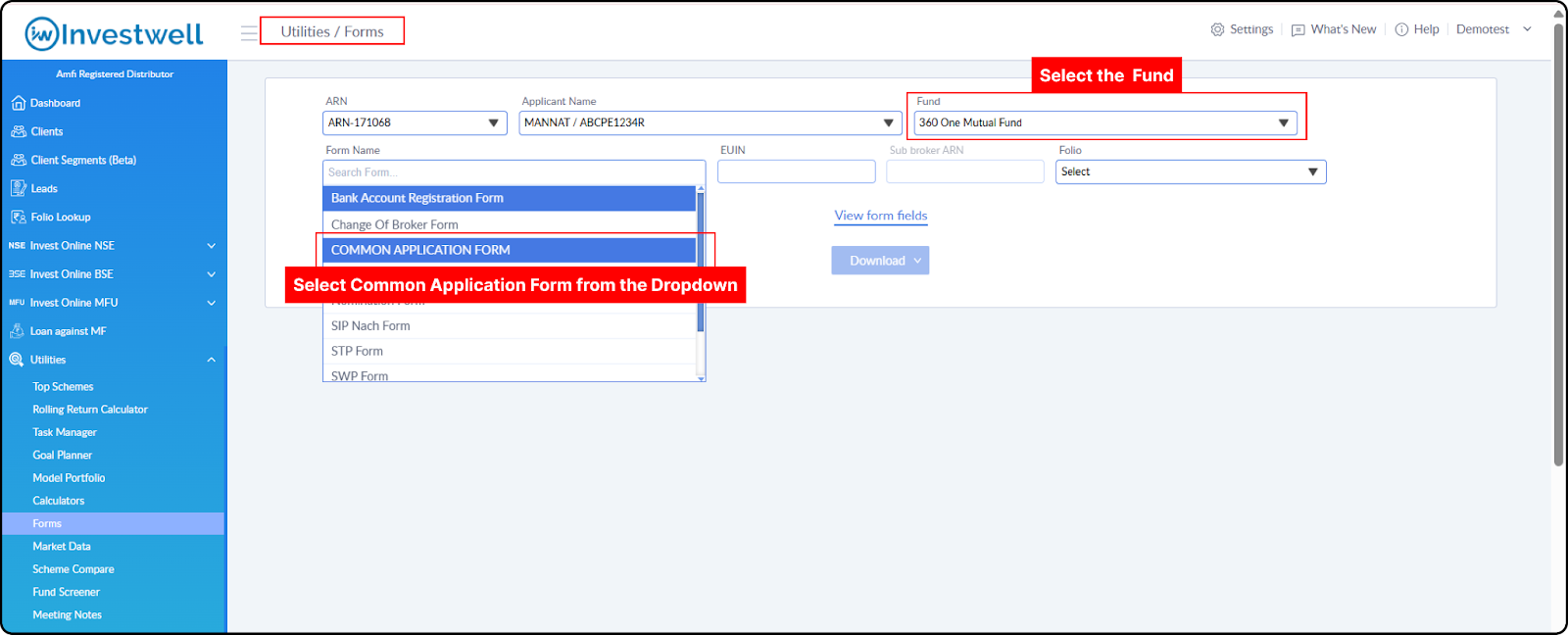1568x635 pixels.
Task: Click the Dashboard home icon
Action: click(x=18, y=103)
